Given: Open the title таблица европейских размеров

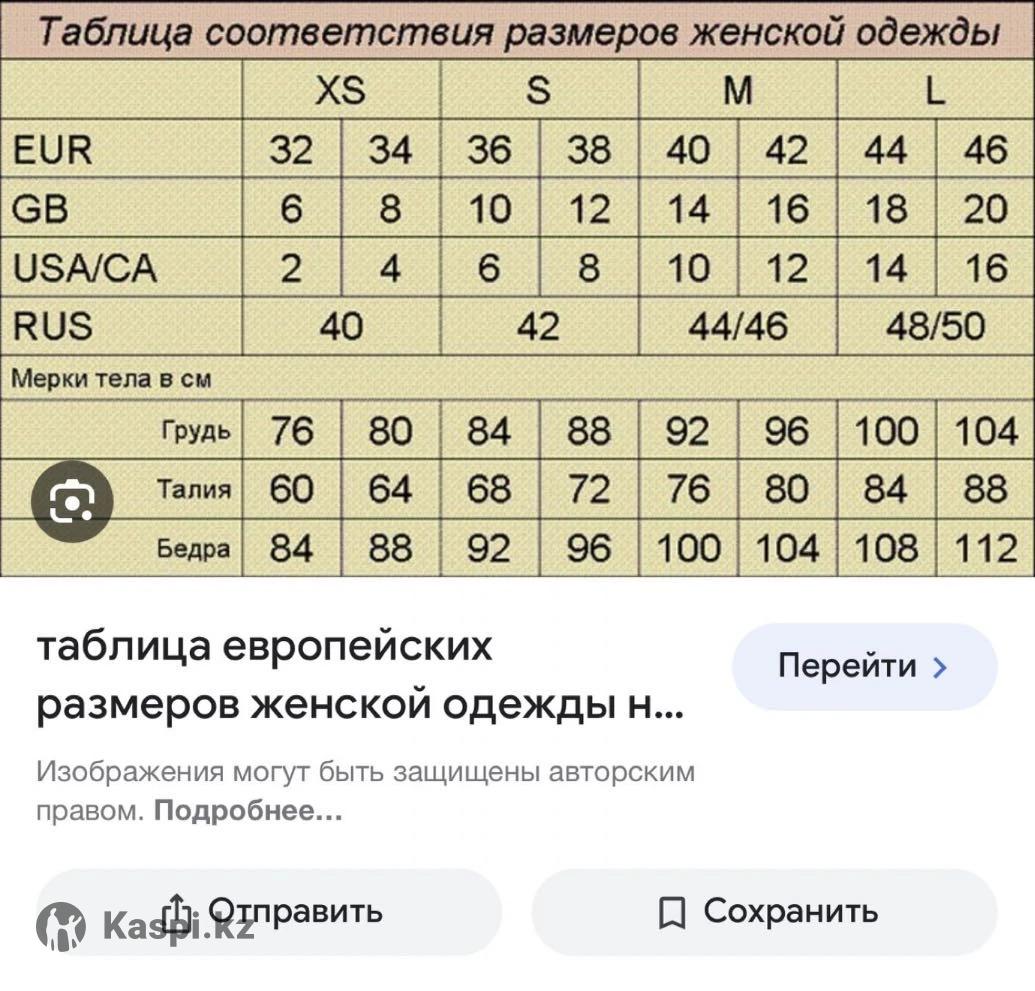Looking at the screenshot, I should pyautogui.click(x=360, y=675).
